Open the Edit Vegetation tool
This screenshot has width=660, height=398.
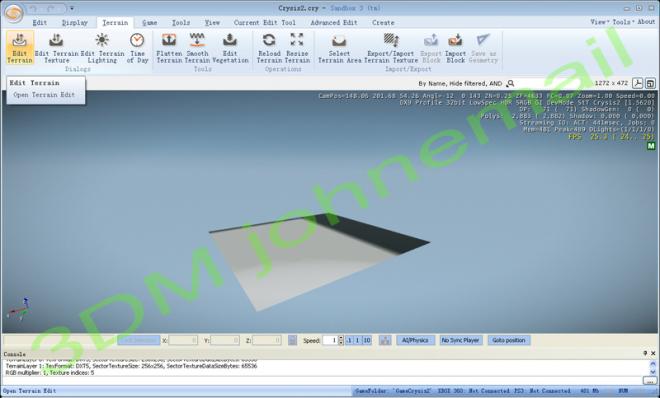[230, 48]
